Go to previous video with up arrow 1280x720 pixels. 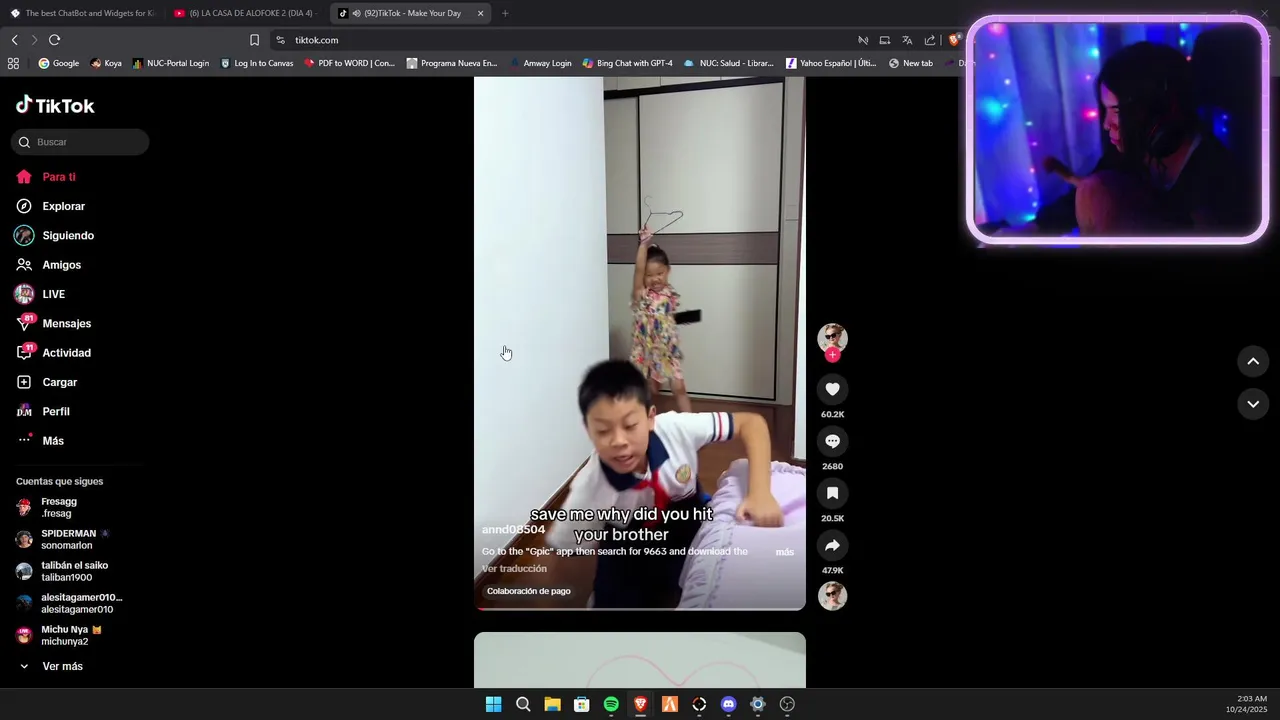click(x=1253, y=361)
